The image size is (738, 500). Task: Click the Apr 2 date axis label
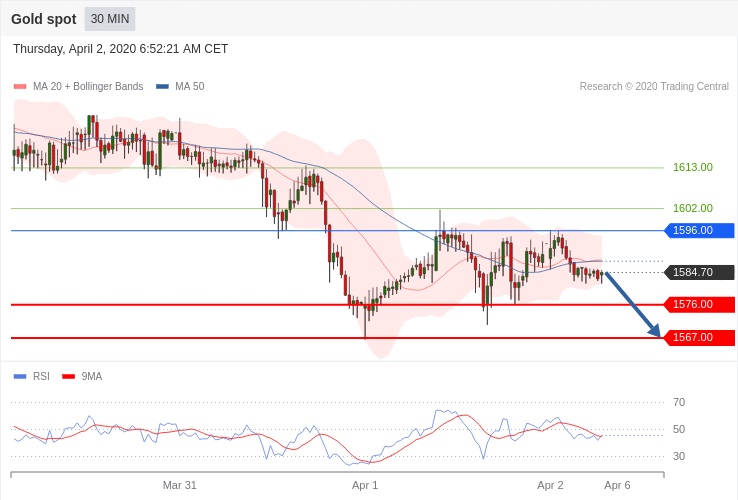point(550,485)
